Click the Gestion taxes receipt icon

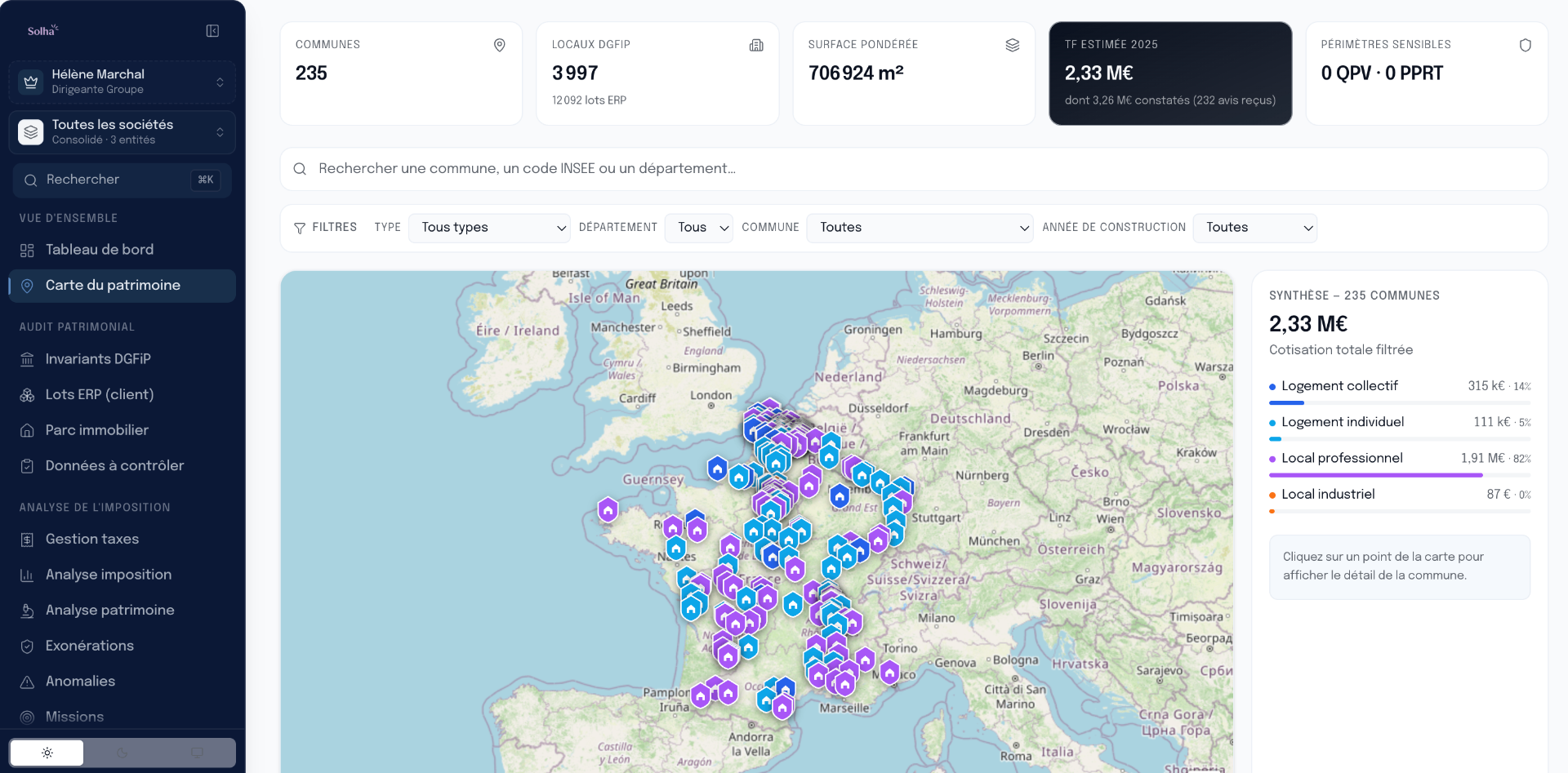(27, 540)
